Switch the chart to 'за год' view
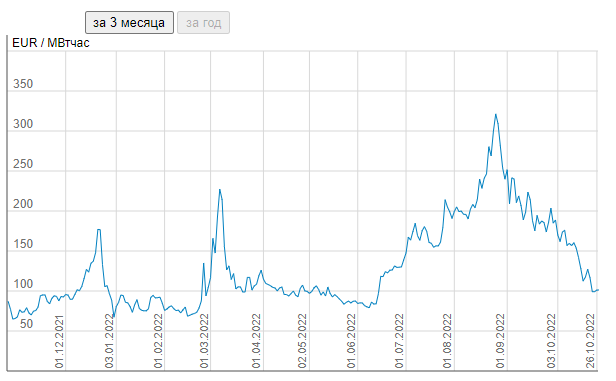 point(203,23)
